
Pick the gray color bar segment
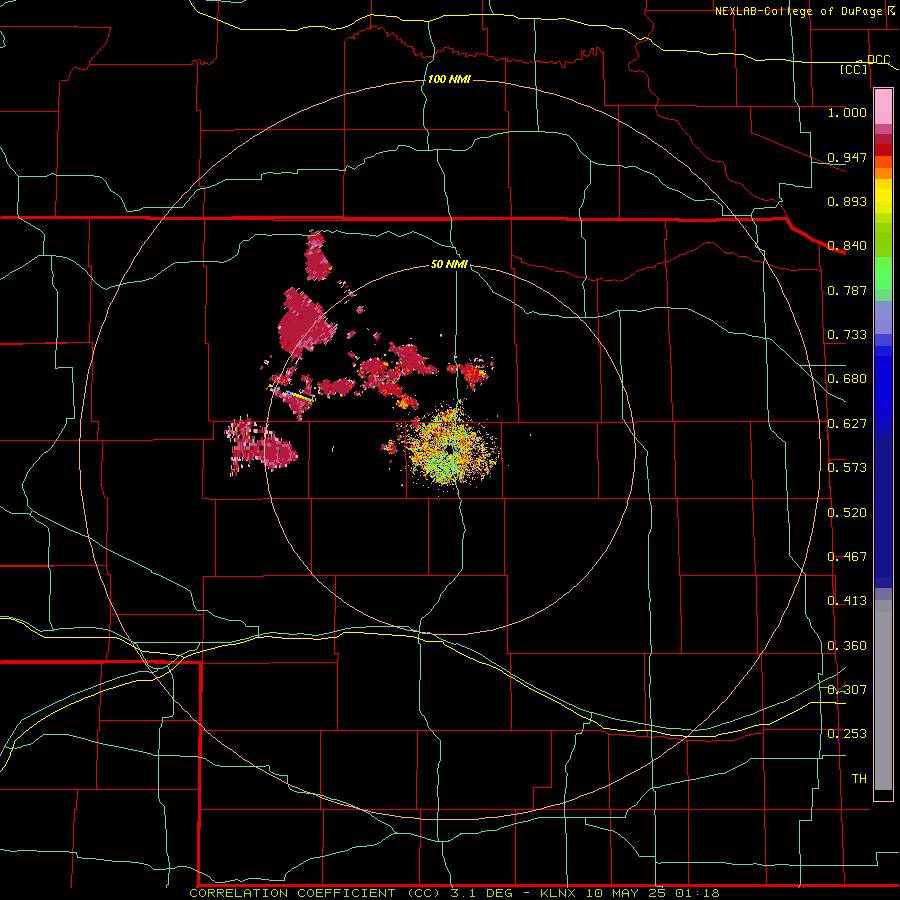(x=883, y=695)
